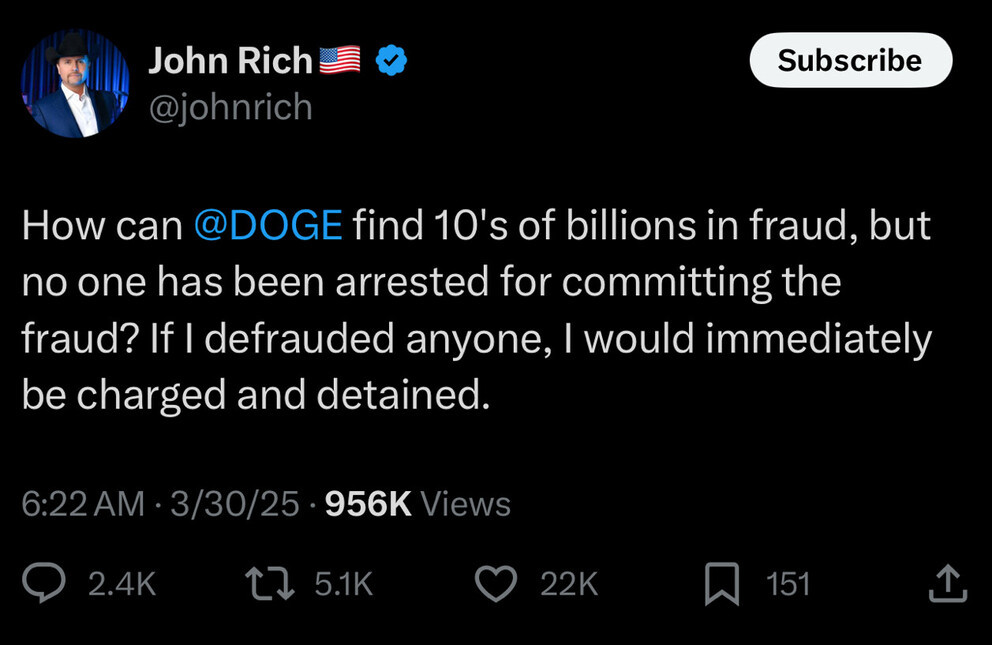Click the 3/30/25 post date

[234, 504]
